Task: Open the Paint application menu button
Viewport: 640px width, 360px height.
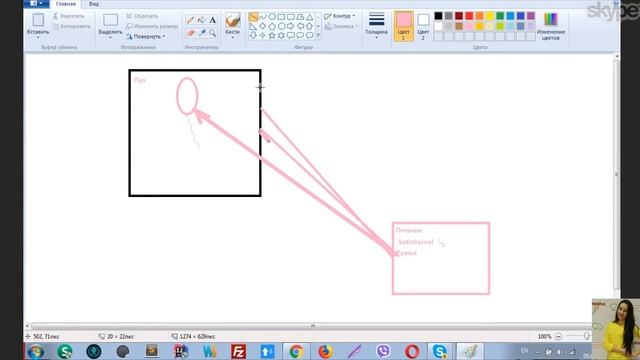Action: pos(36,4)
